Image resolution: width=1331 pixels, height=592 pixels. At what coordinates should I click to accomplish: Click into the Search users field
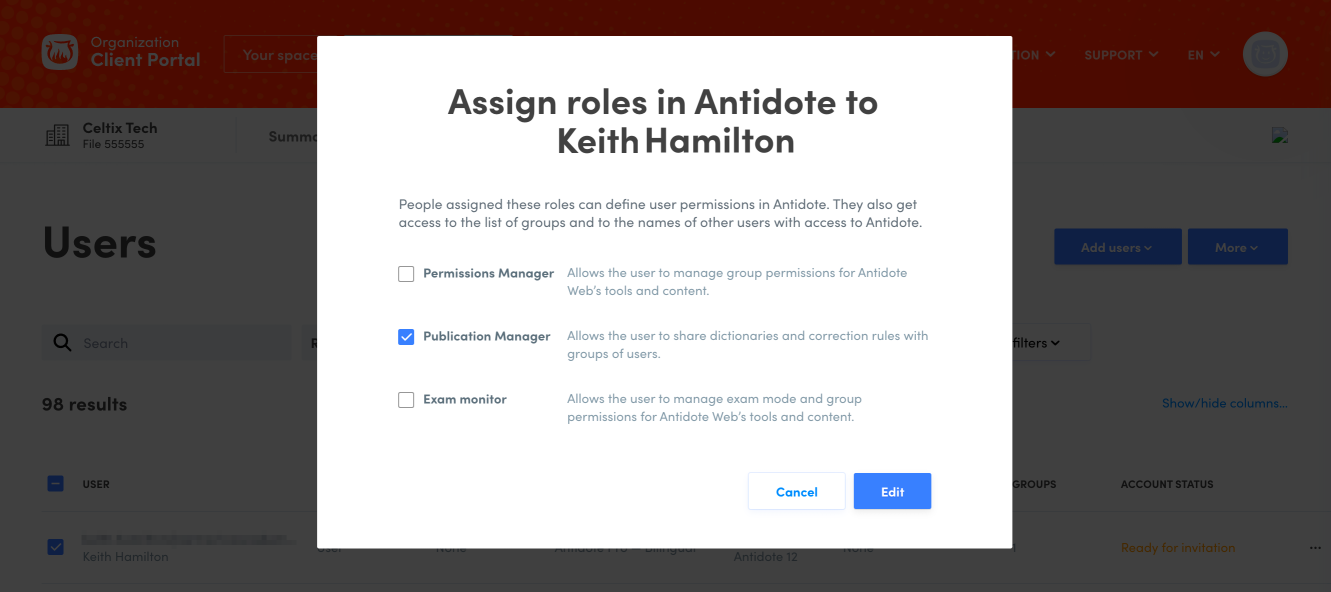[180, 343]
